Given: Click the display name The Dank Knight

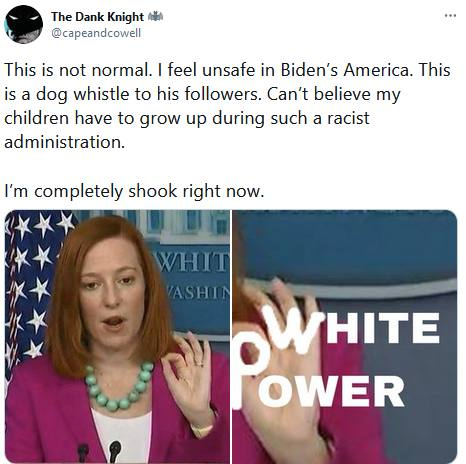Looking at the screenshot, I should 97,17.
